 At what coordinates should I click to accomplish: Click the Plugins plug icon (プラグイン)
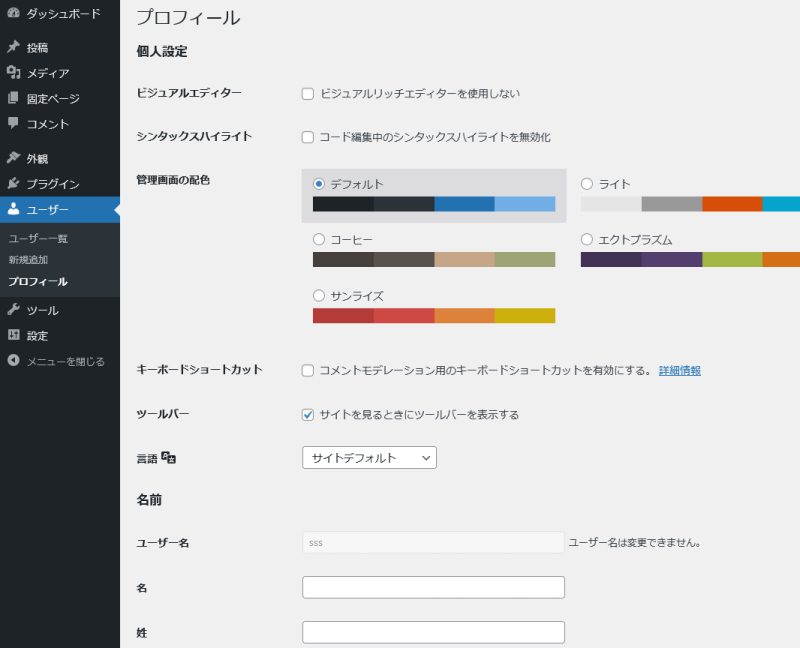13,184
